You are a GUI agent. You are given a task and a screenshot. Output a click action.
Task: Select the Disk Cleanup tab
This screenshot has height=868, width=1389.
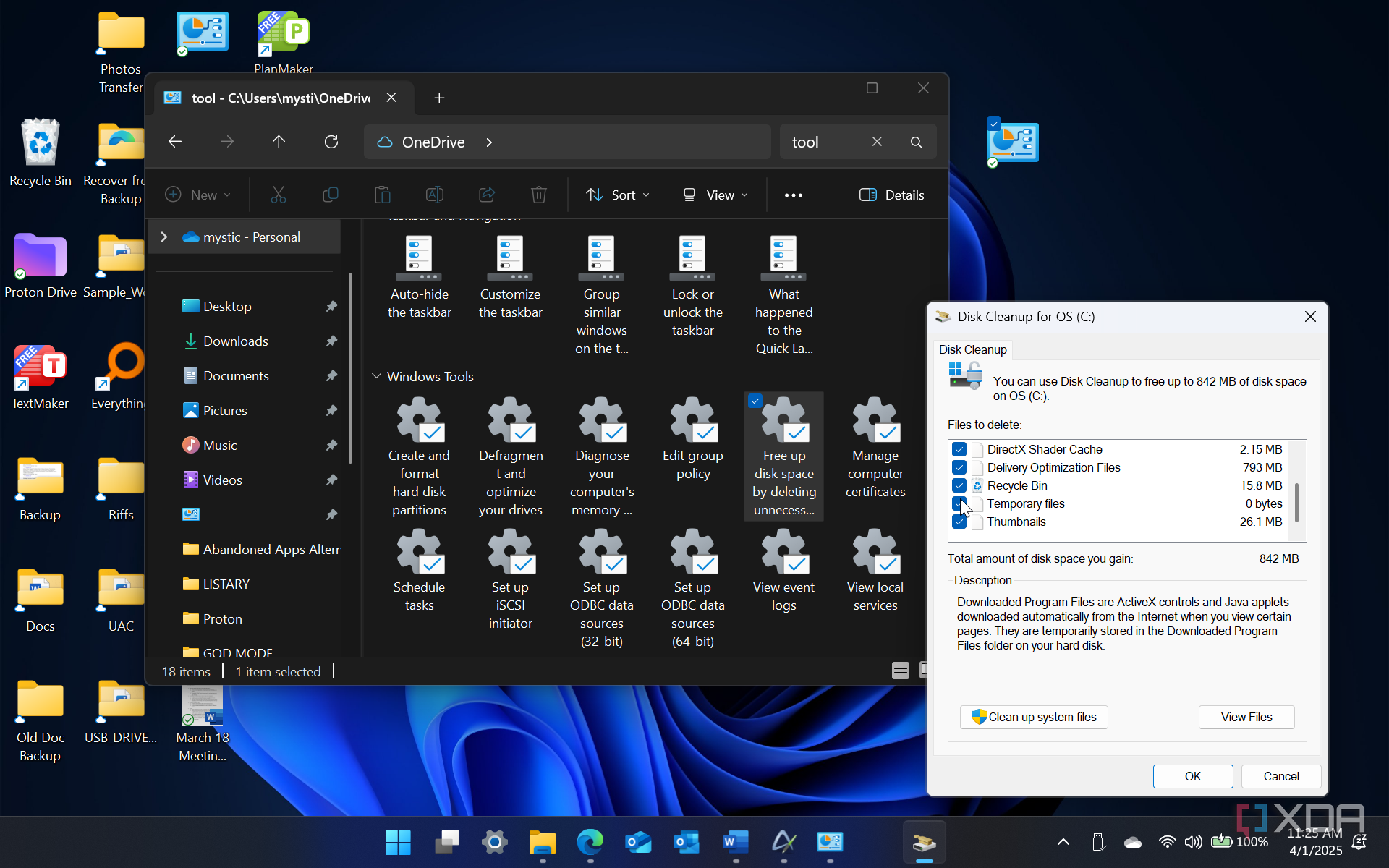(x=972, y=349)
